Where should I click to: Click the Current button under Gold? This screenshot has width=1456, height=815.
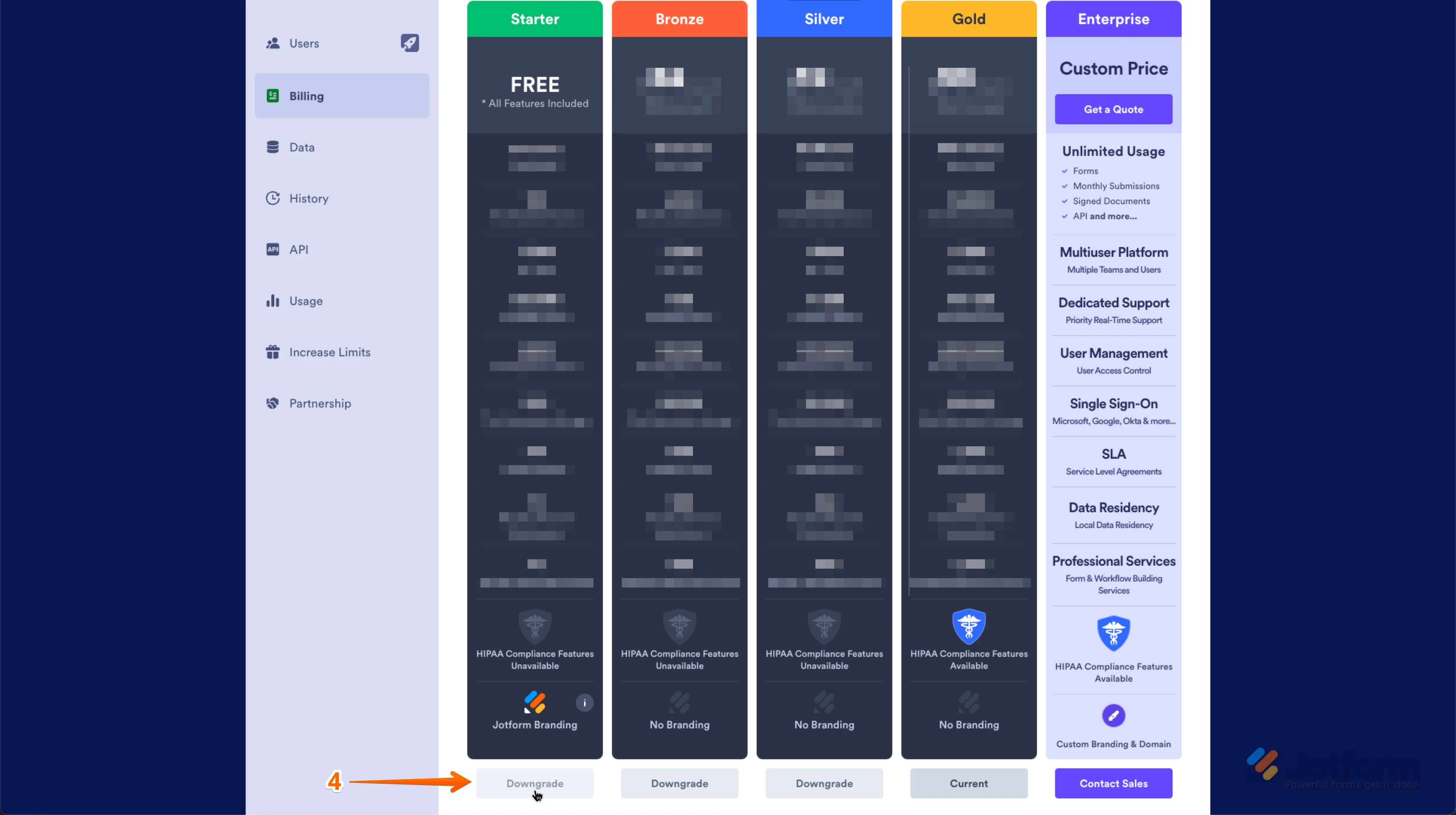click(x=969, y=783)
